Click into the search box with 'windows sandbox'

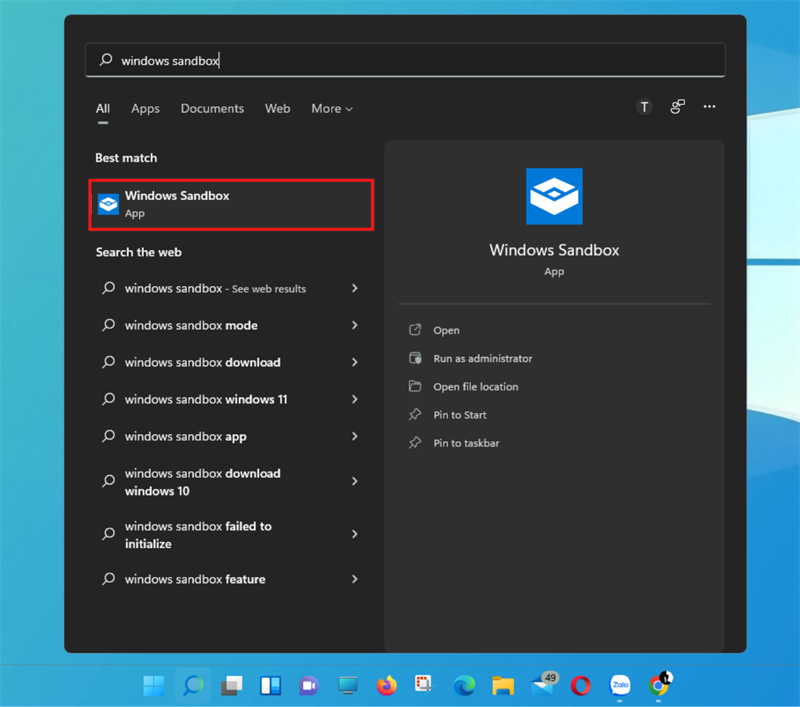(x=406, y=60)
